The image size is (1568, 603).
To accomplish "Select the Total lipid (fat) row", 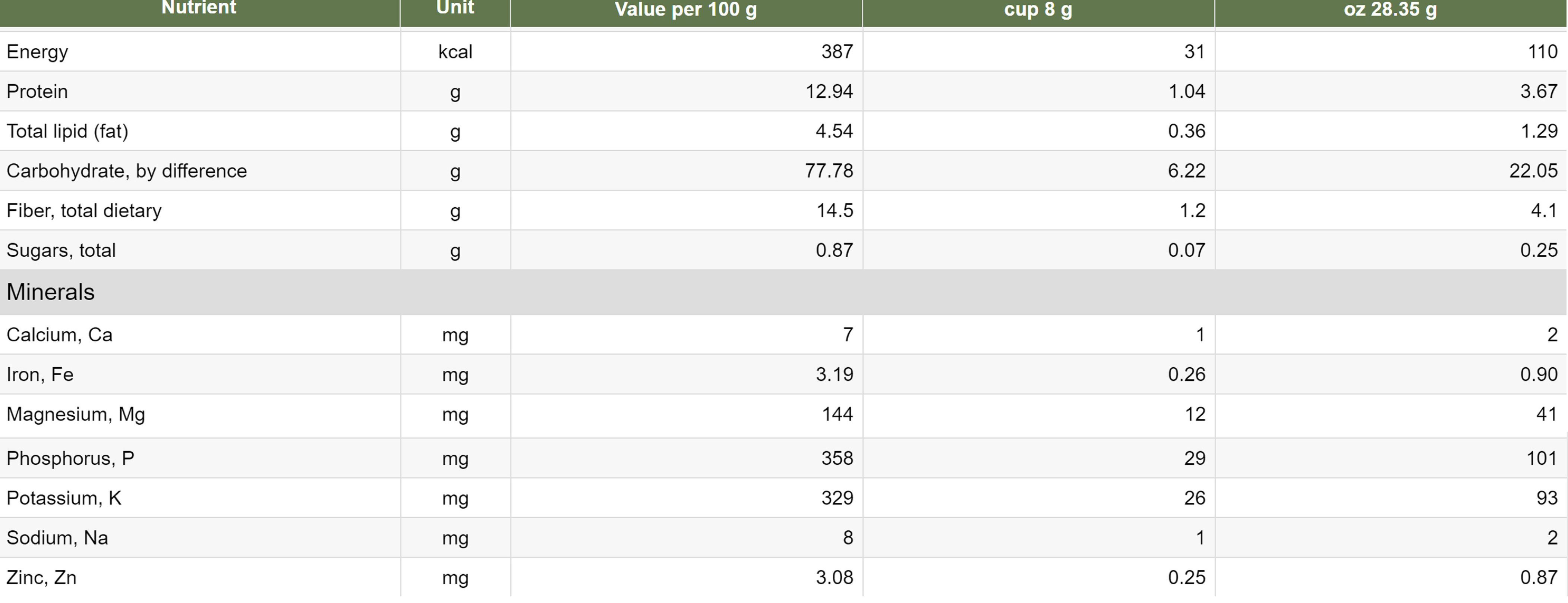I will point(784,131).
